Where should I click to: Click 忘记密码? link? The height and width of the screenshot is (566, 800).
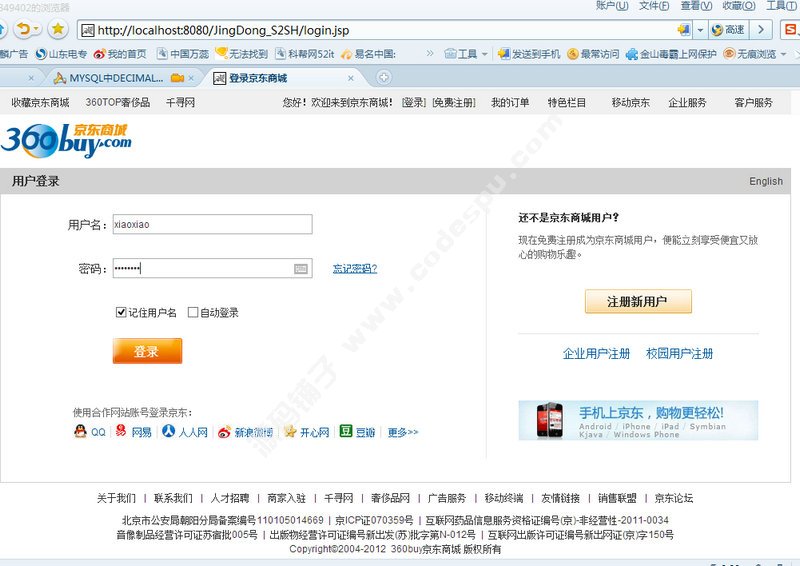355,268
